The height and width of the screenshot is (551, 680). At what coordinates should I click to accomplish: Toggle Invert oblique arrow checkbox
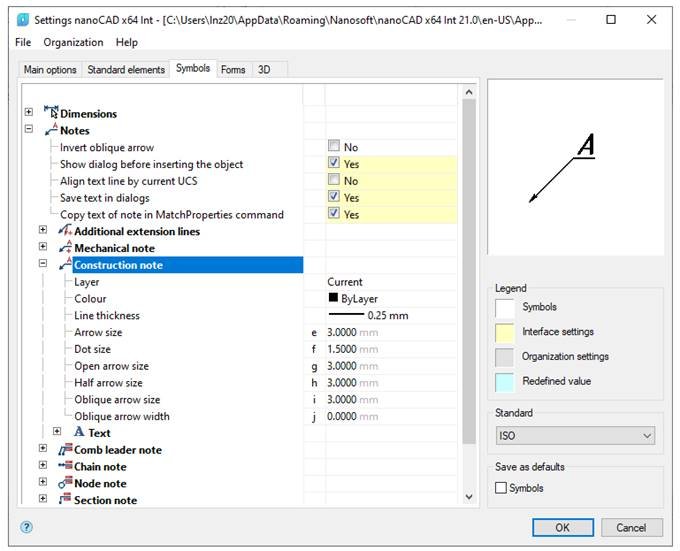(x=333, y=146)
